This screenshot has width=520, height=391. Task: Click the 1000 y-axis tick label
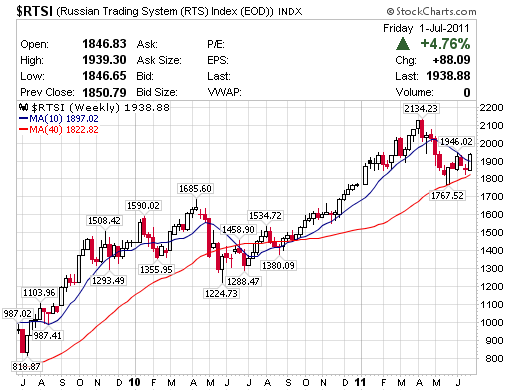click(491, 322)
